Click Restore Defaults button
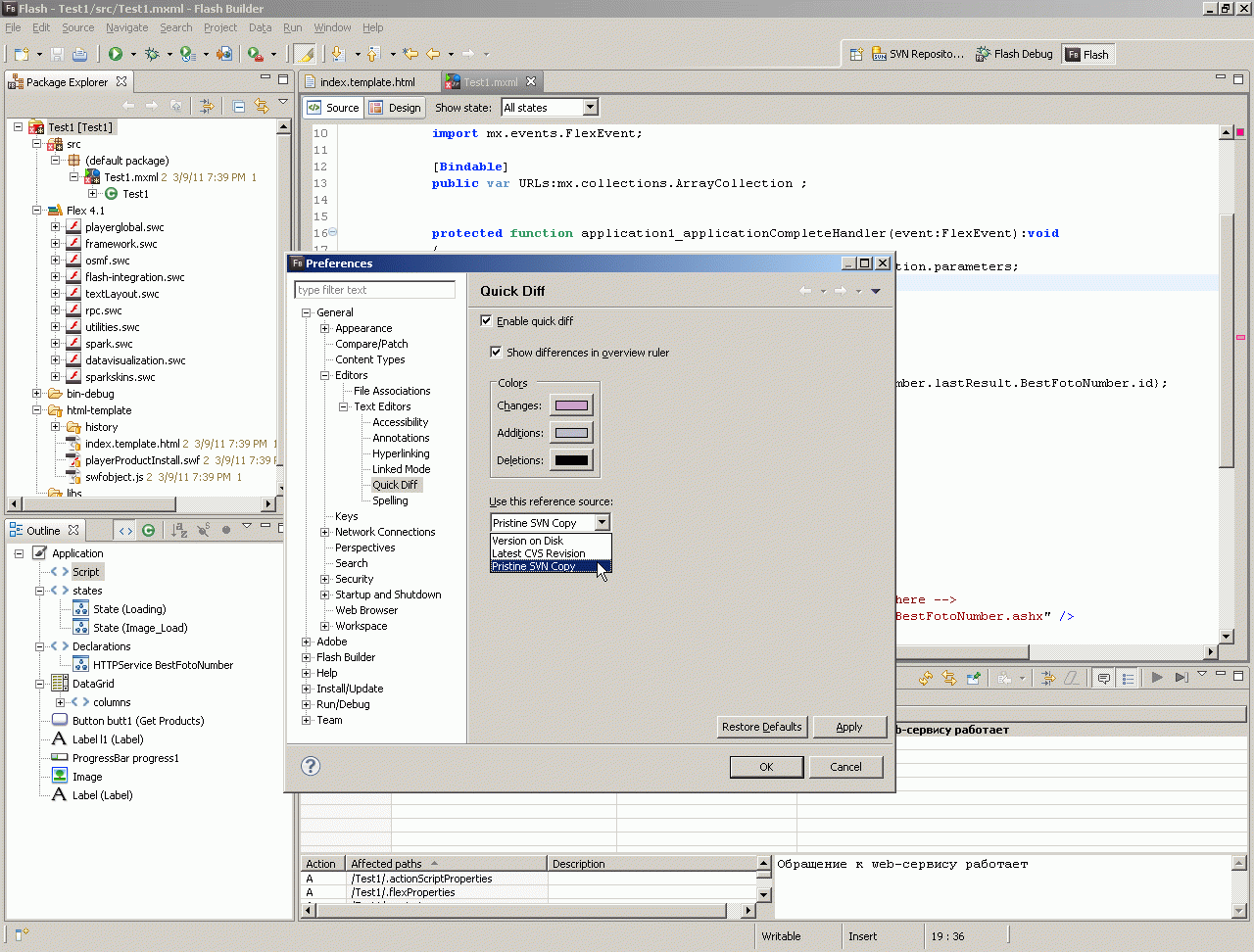Image resolution: width=1254 pixels, height=952 pixels. pos(762,727)
